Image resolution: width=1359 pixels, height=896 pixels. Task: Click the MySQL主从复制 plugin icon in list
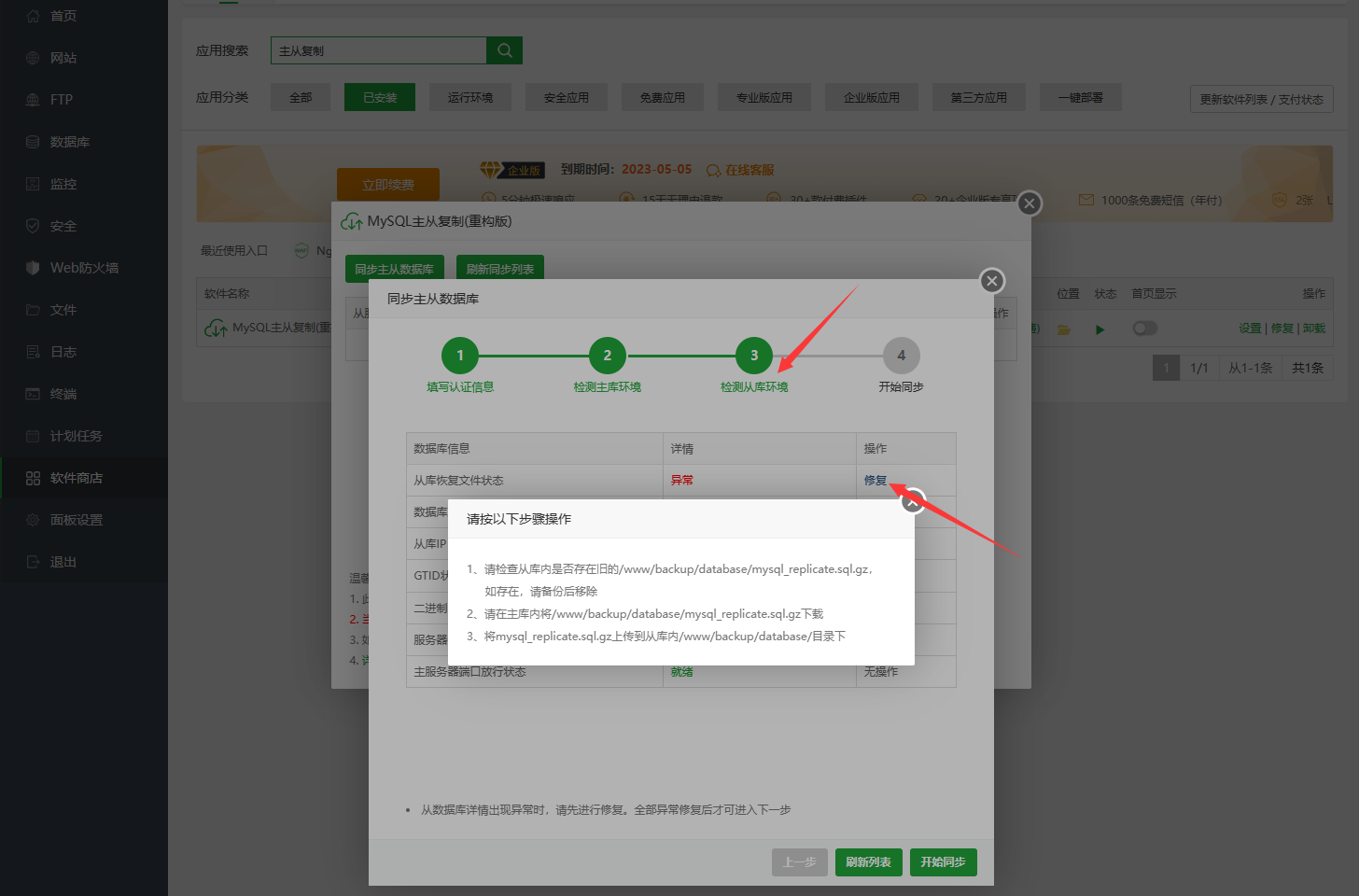coord(216,329)
